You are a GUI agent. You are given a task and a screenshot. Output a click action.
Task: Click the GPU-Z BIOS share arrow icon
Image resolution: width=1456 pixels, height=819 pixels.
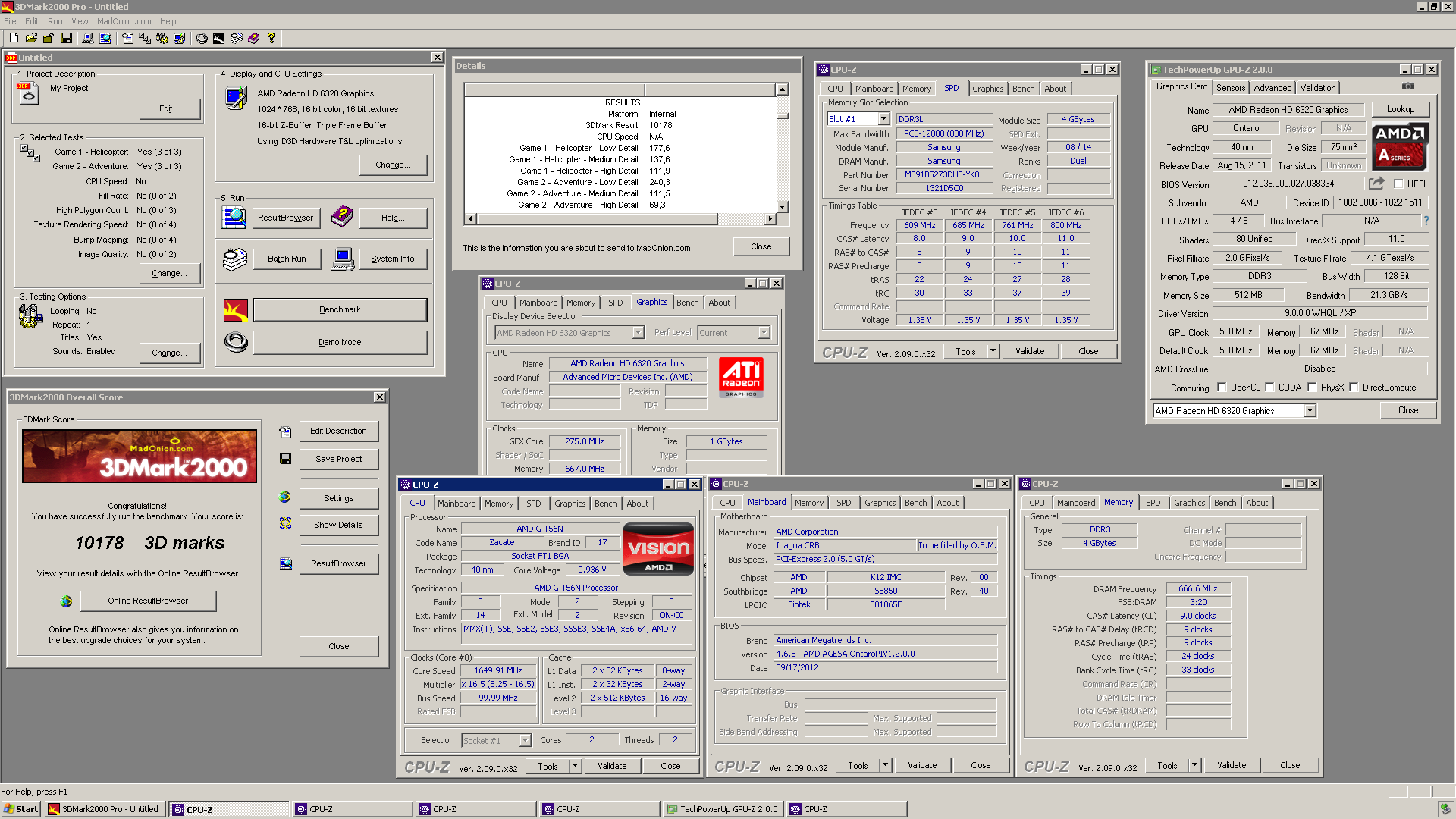click(1376, 184)
